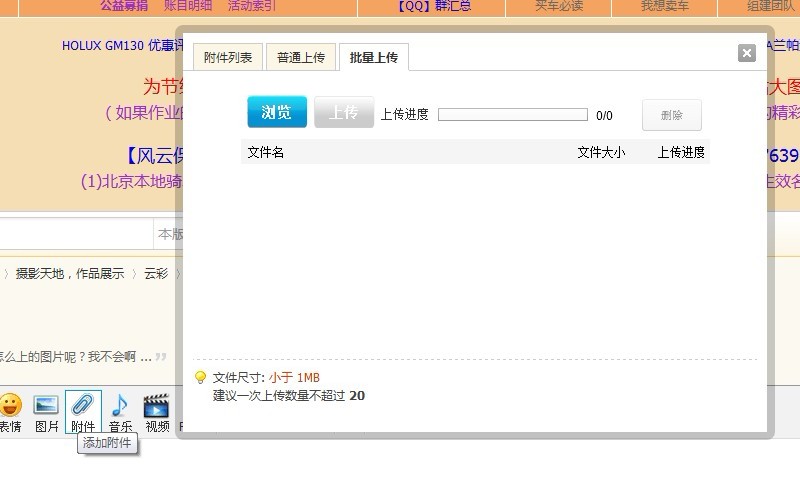Click the 上传进度 progress bar

point(513,114)
